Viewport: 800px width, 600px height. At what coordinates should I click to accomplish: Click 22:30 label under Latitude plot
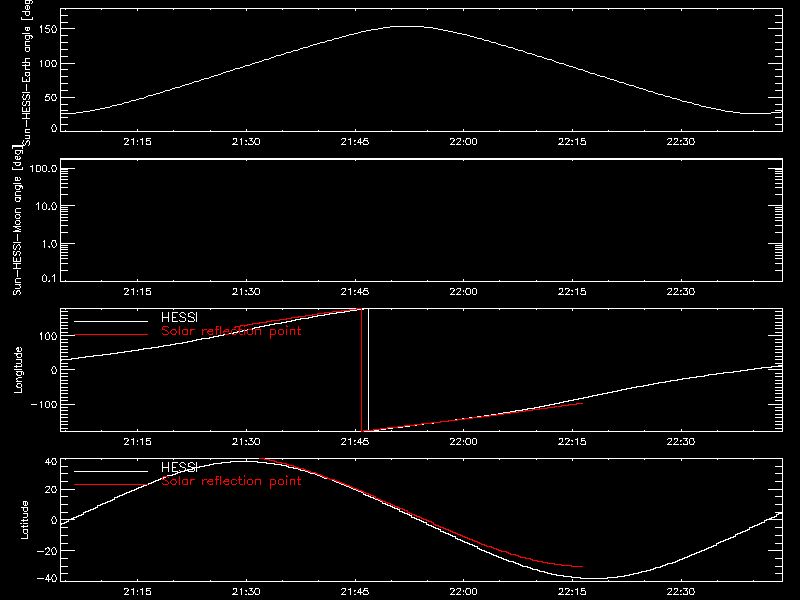click(x=681, y=592)
